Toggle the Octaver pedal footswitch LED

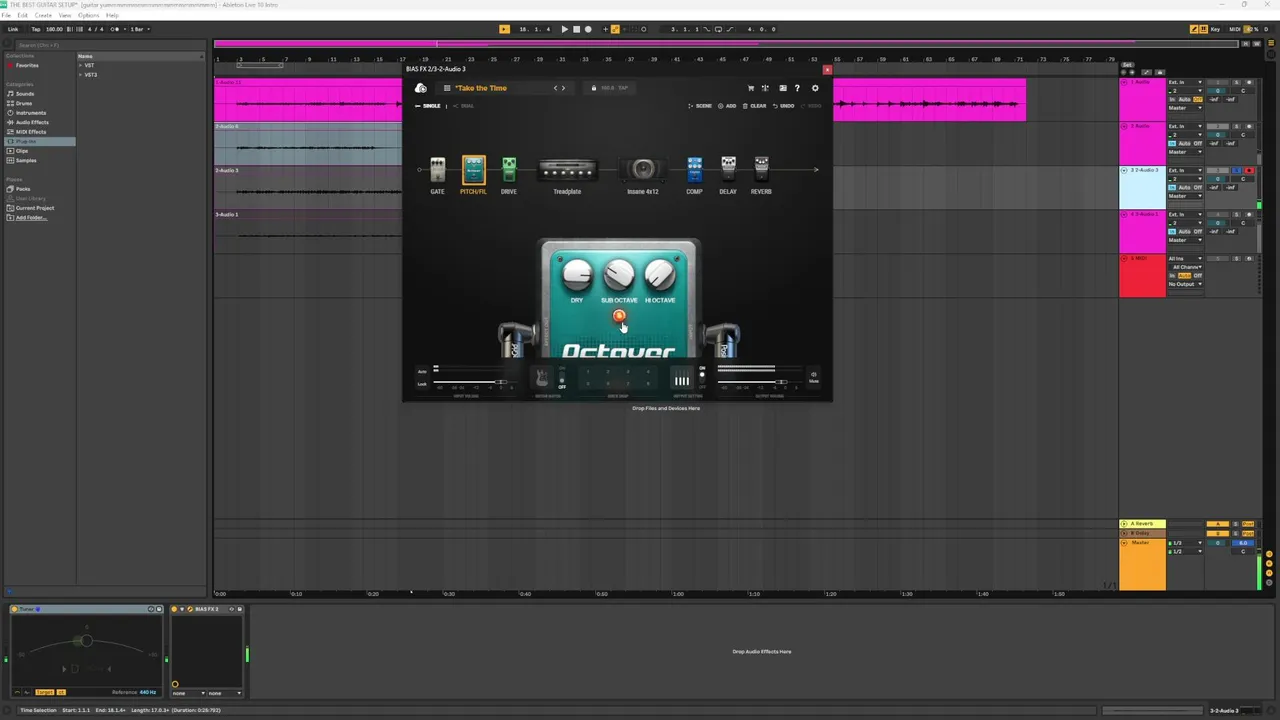pyautogui.click(x=619, y=317)
